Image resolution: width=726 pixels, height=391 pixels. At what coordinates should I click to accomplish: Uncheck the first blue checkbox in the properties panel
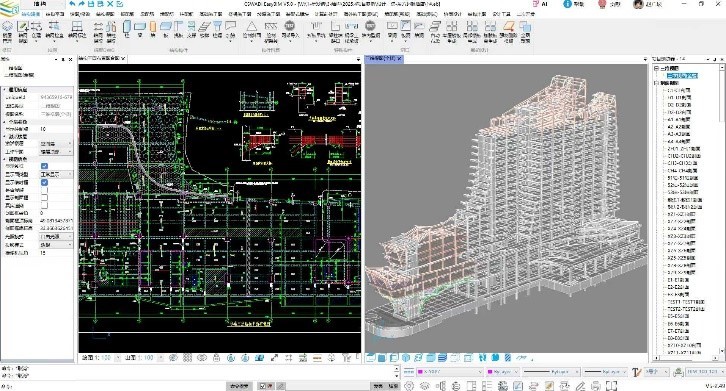point(44,166)
